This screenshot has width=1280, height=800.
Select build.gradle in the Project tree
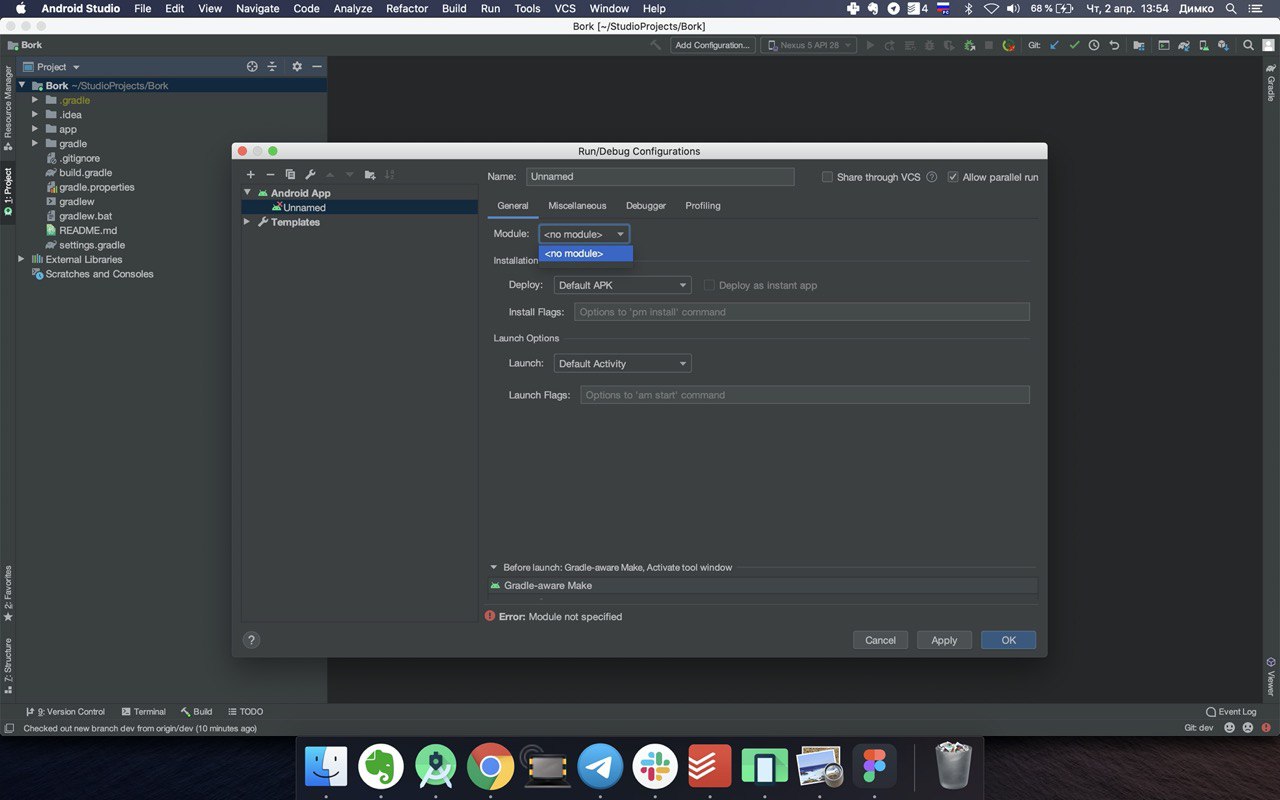click(x=85, y=173)
